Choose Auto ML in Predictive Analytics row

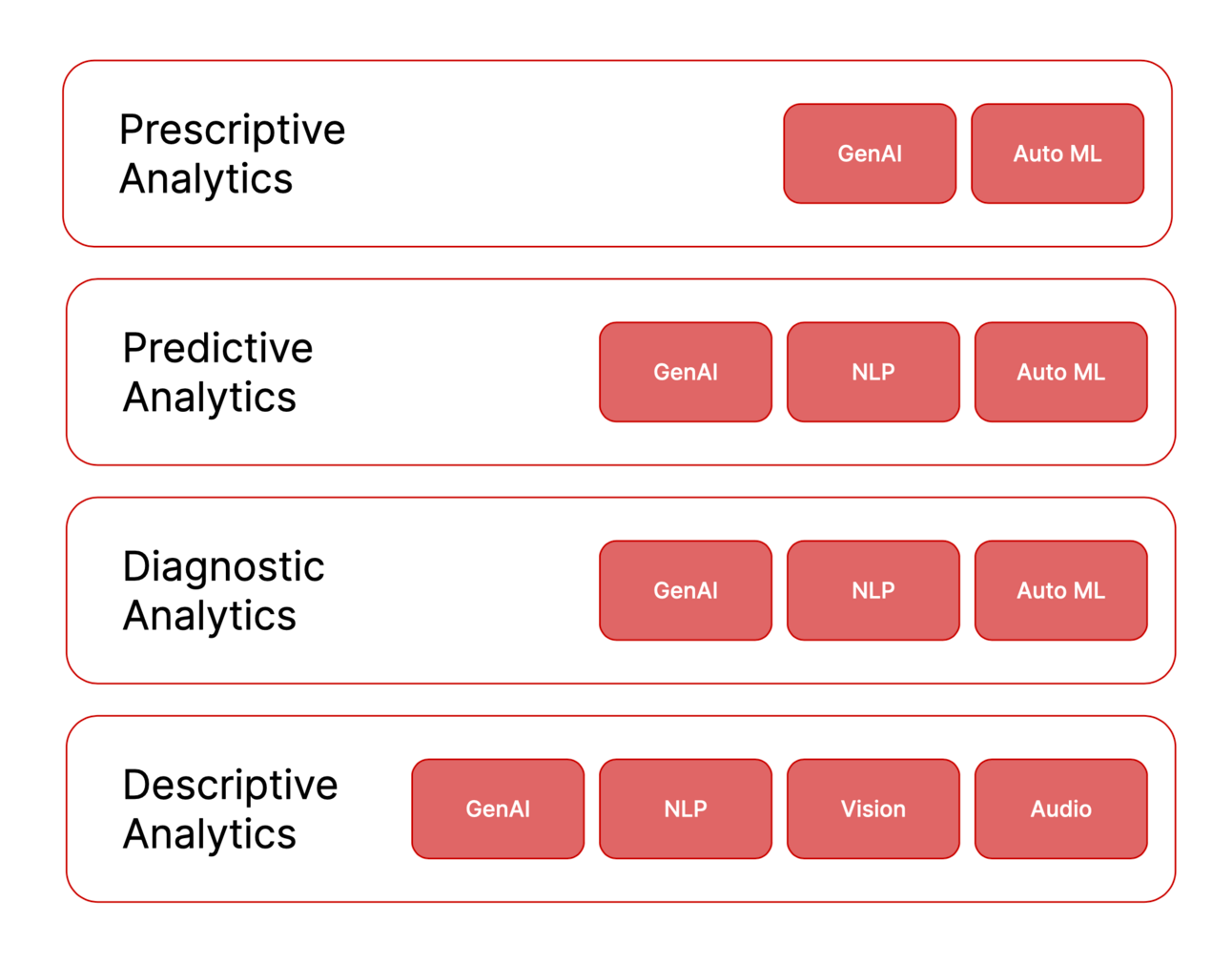point(1061,372)
